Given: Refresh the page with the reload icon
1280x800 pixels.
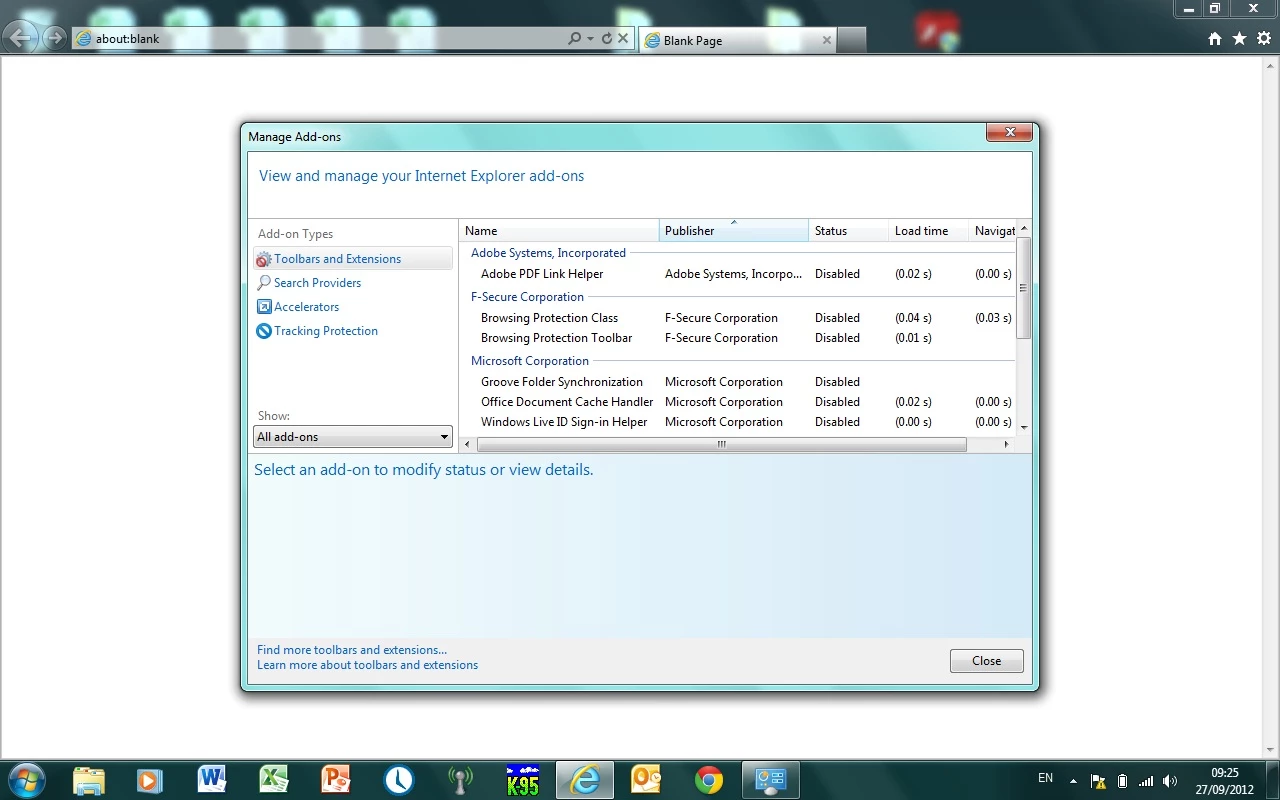Looking at the screenshot, I should point(606,39).
